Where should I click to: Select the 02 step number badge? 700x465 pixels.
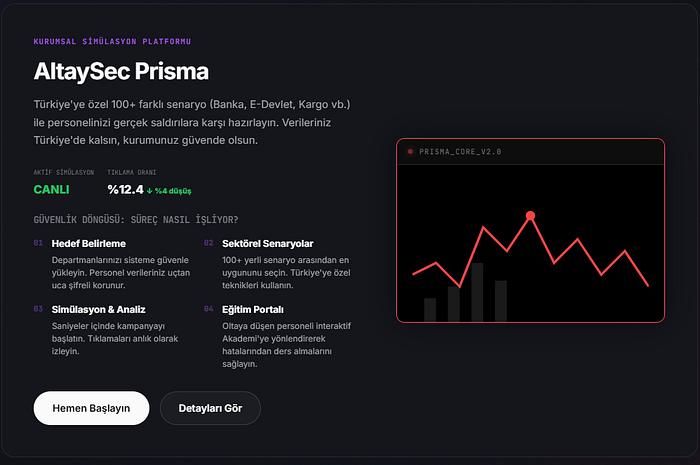208,243
